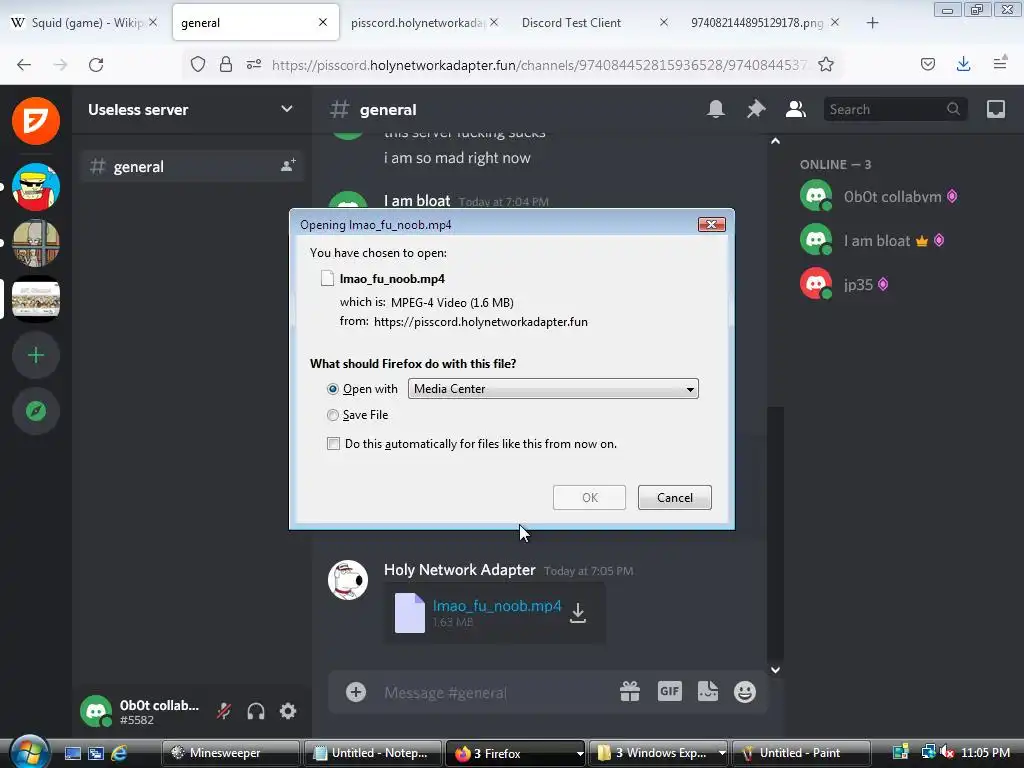Go back to the previous page
The height and width of the screenshot is (768, 1024).
point(24,65)
